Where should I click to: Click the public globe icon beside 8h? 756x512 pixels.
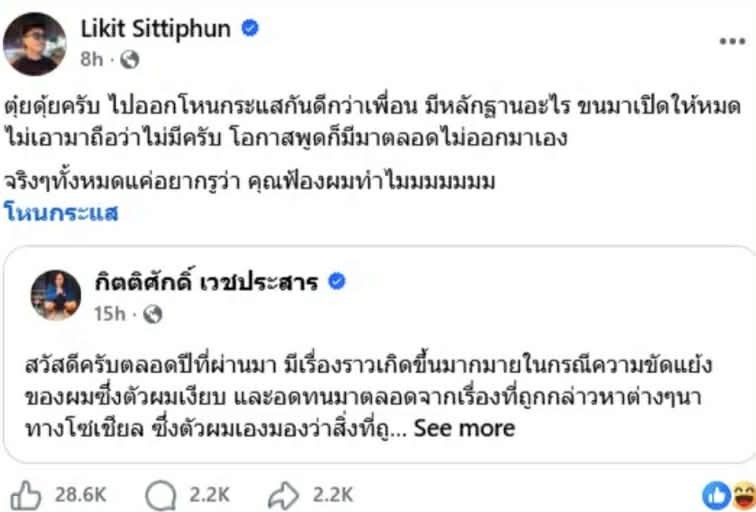point(129,60)
